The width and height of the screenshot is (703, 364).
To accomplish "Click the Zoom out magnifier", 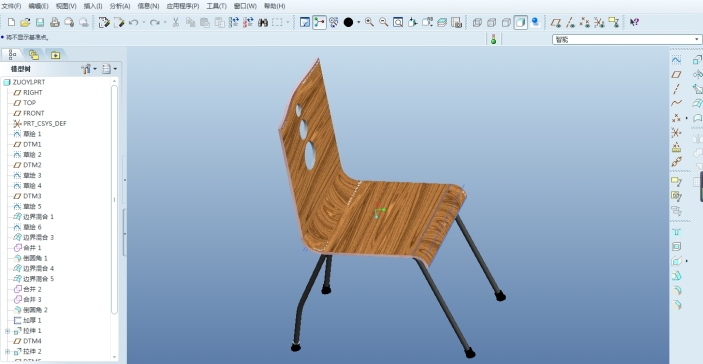I will pyautogui.click(x=384, y=22).
